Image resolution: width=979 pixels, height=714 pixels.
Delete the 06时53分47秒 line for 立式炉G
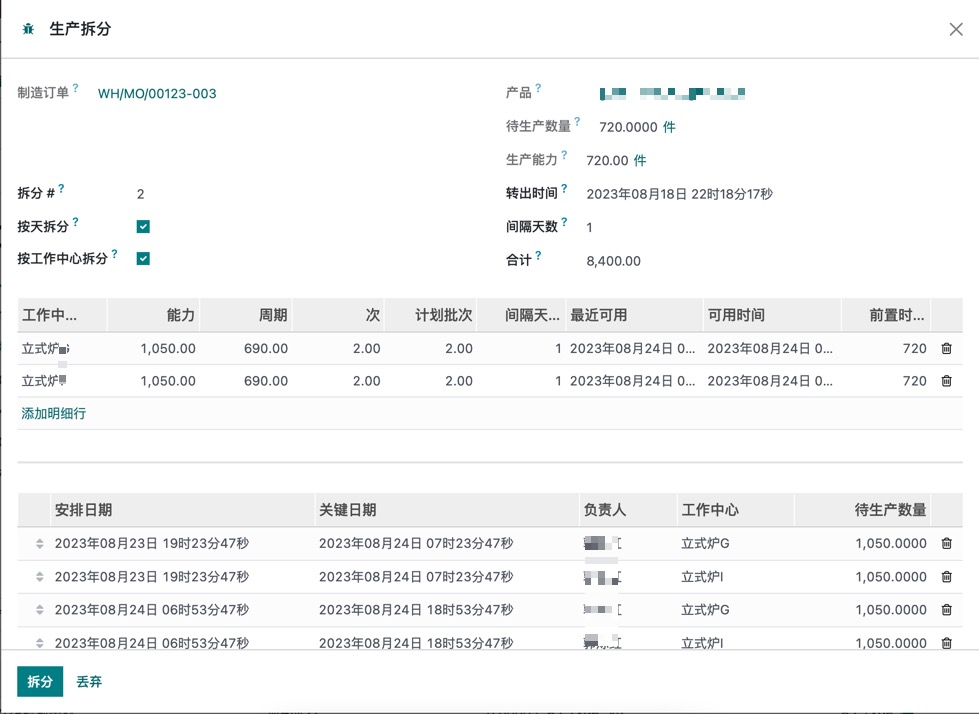[x=946, y=610]
